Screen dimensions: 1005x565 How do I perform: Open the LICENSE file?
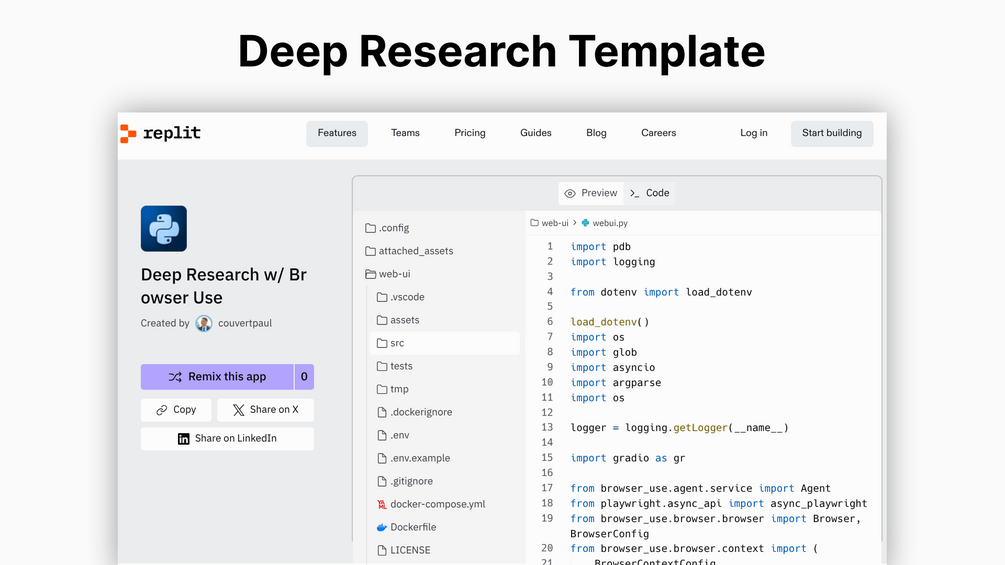click(410, 550)
